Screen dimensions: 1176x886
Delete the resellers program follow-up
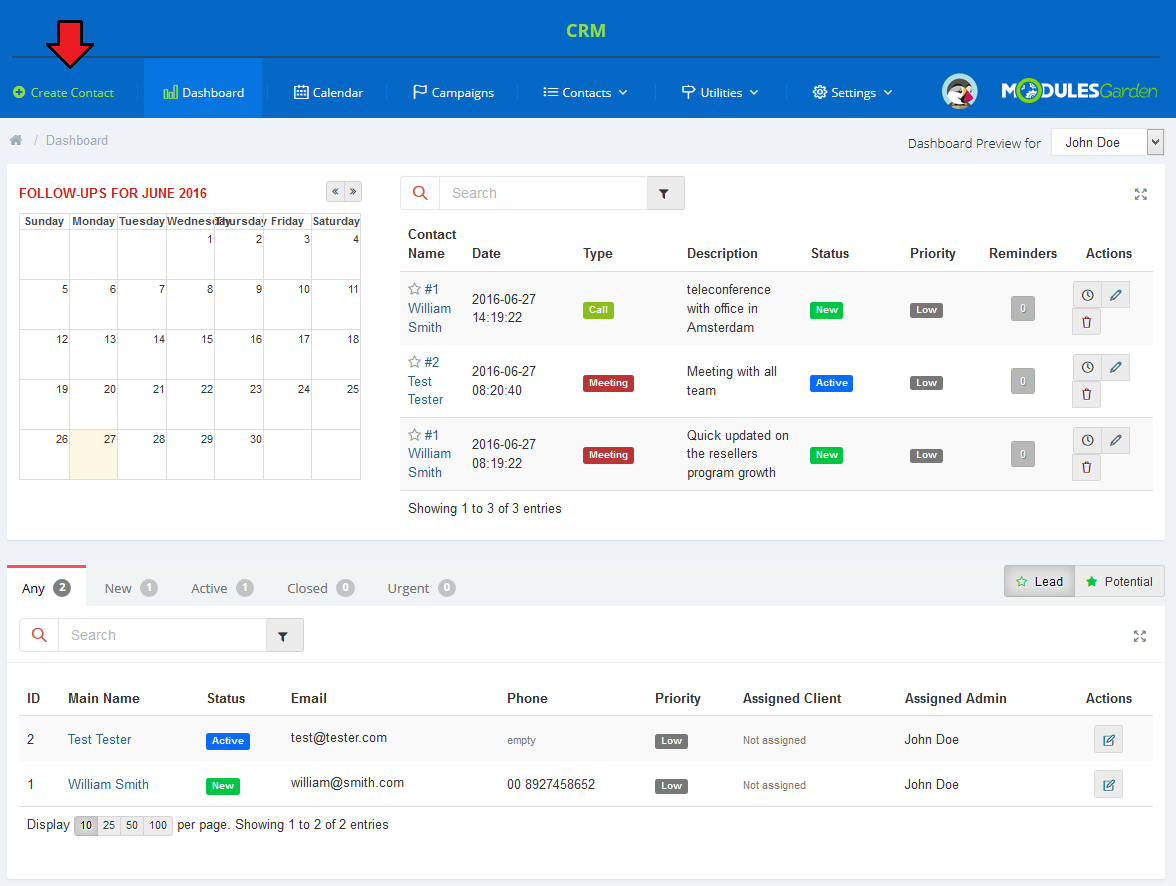pyautogui.click(x=1087, y=467)
